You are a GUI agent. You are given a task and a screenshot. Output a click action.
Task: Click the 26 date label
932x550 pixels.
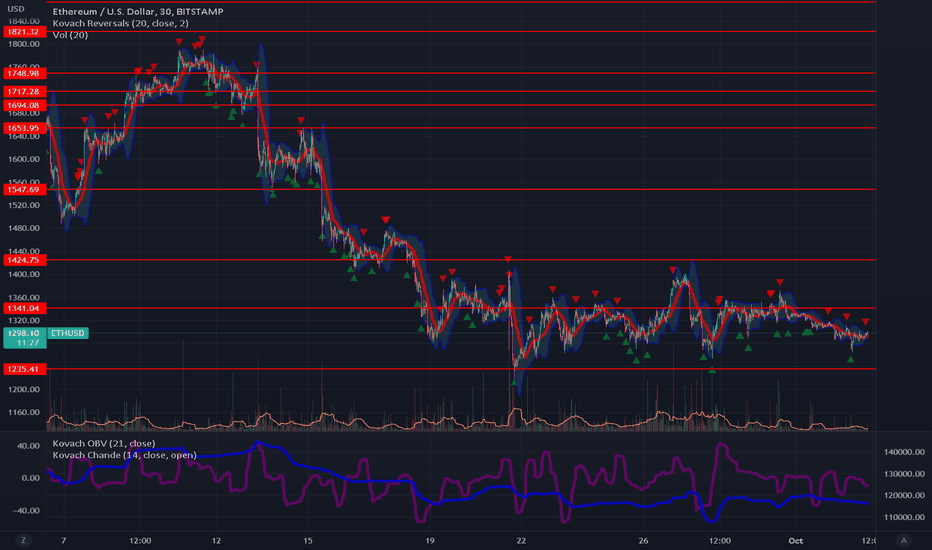(x=643, y=540)
